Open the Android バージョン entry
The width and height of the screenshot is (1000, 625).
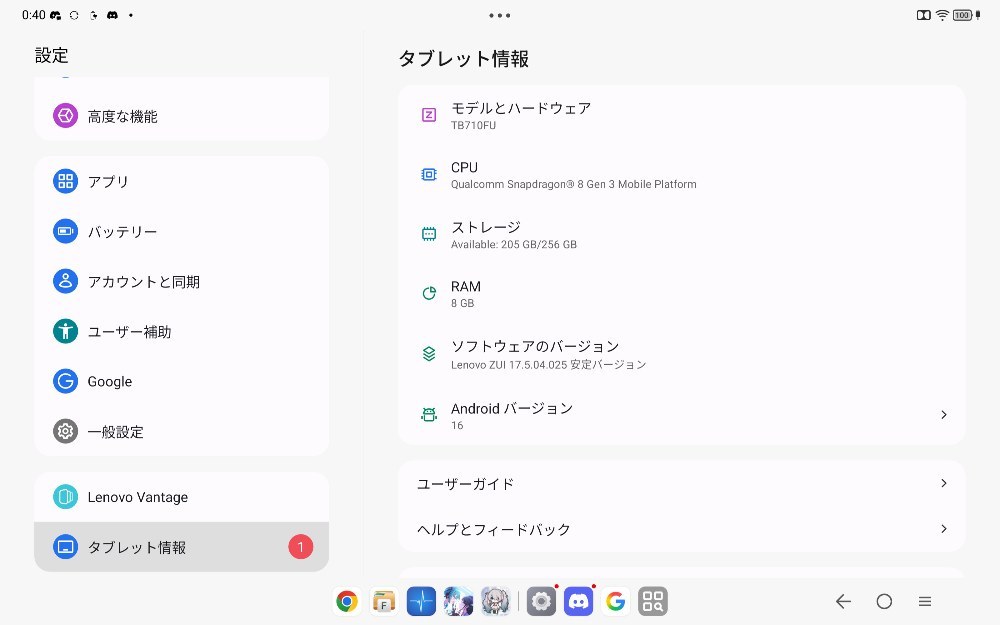[681, 415]
